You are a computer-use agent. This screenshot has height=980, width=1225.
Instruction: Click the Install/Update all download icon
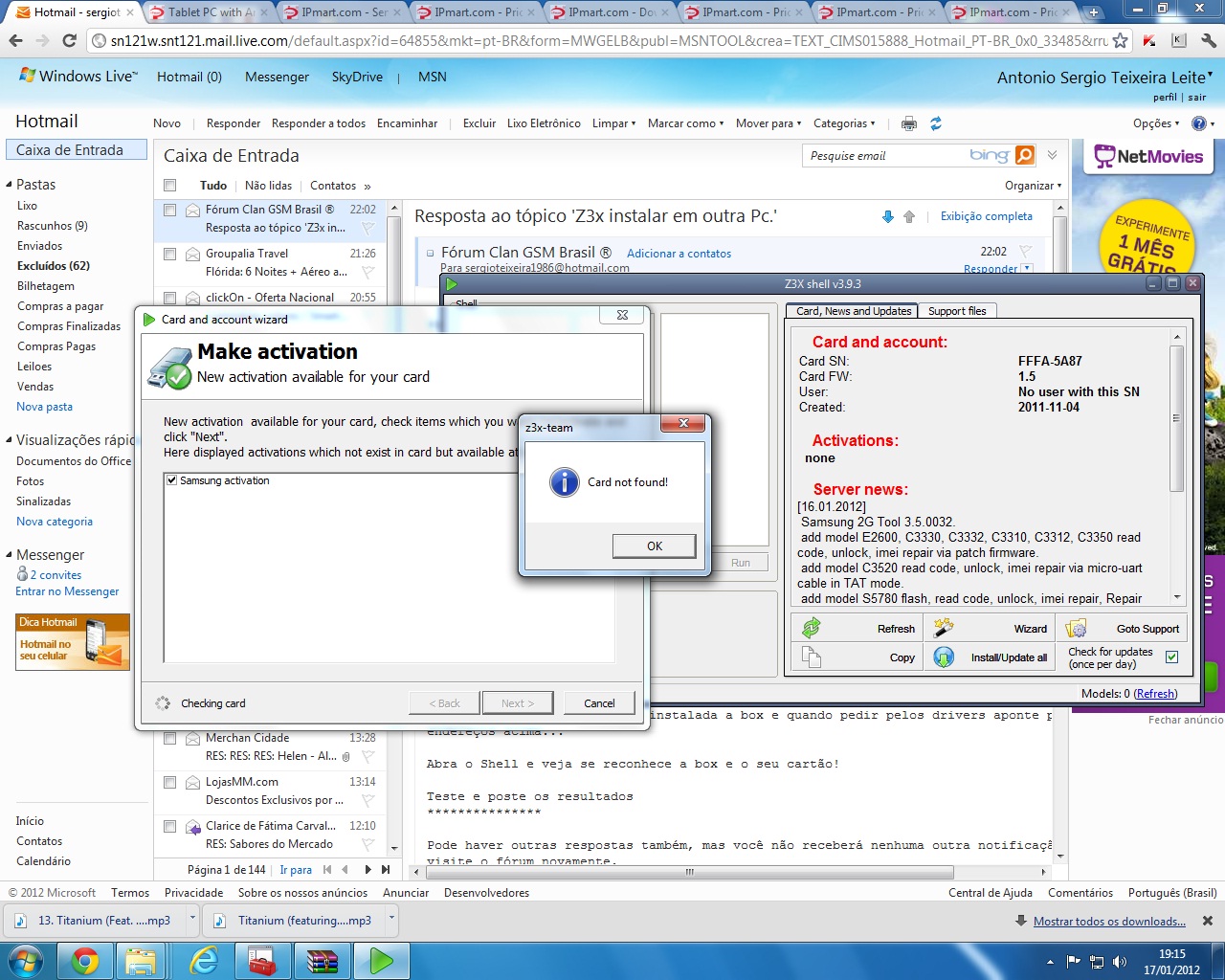pos(944,657)
